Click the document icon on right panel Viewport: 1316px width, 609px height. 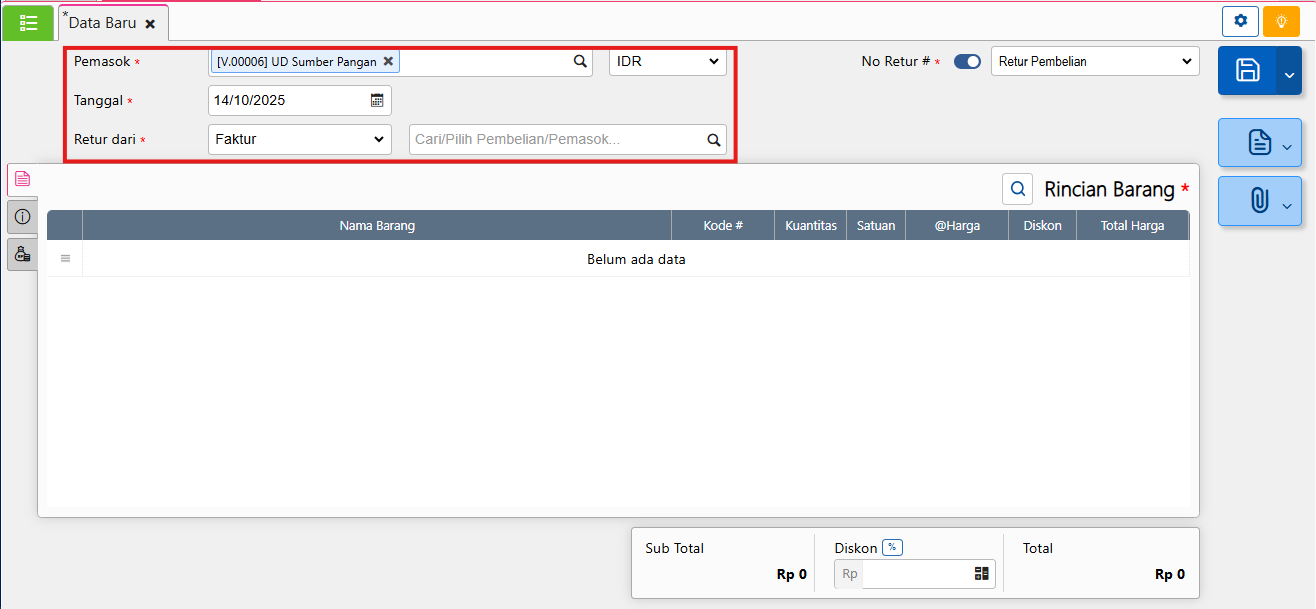click(x=1259, y=143)
